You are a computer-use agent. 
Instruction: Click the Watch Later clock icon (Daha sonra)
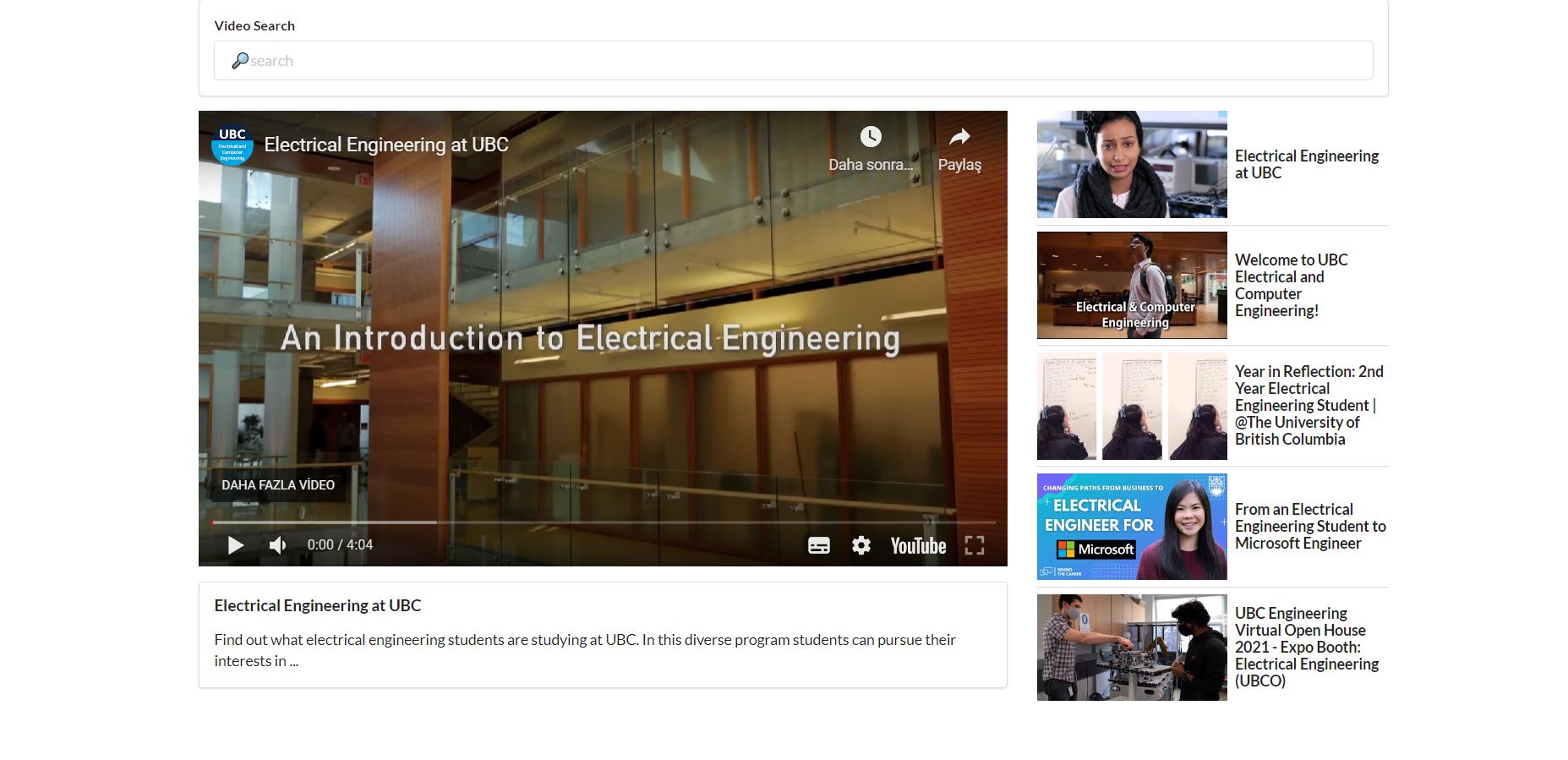tap(871, 137)
